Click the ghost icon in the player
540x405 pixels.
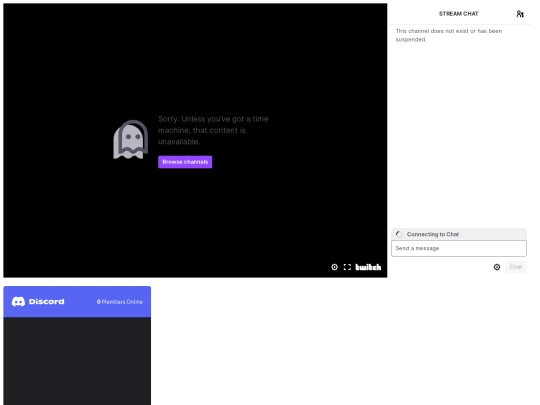(x=131, y=139)
